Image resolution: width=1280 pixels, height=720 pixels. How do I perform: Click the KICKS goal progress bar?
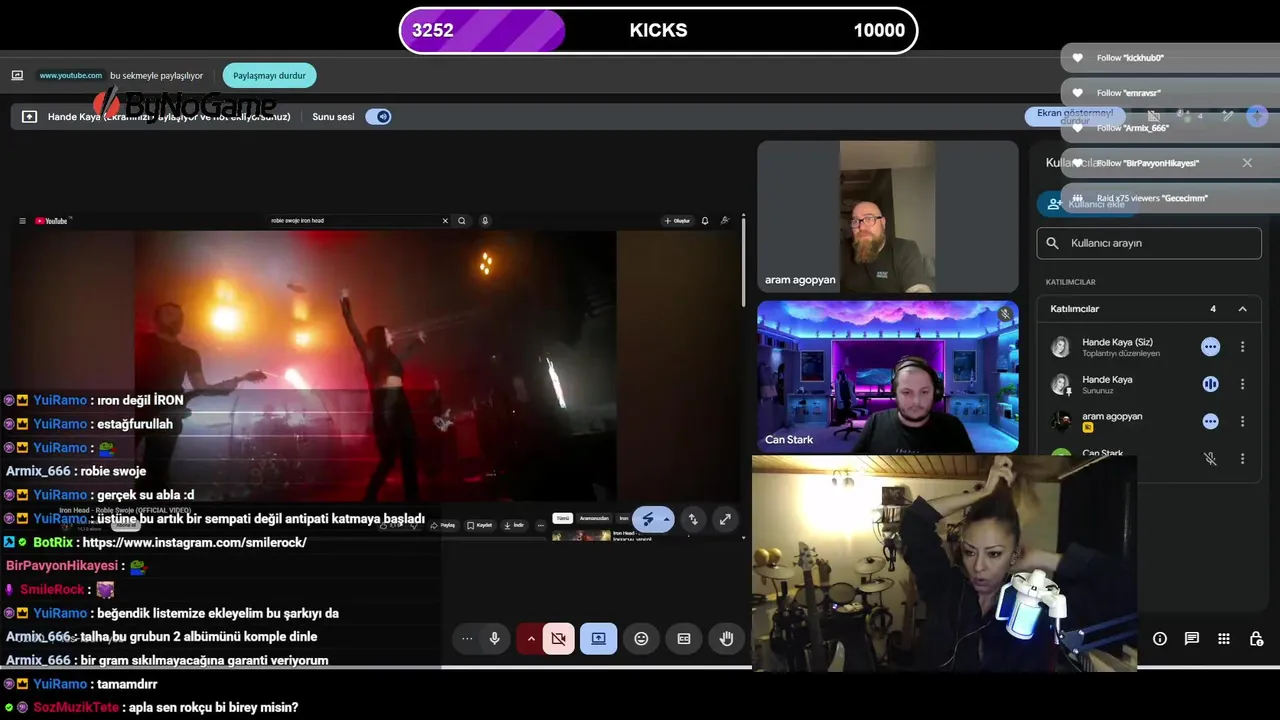pyautogui.click(x=658, y=30)
